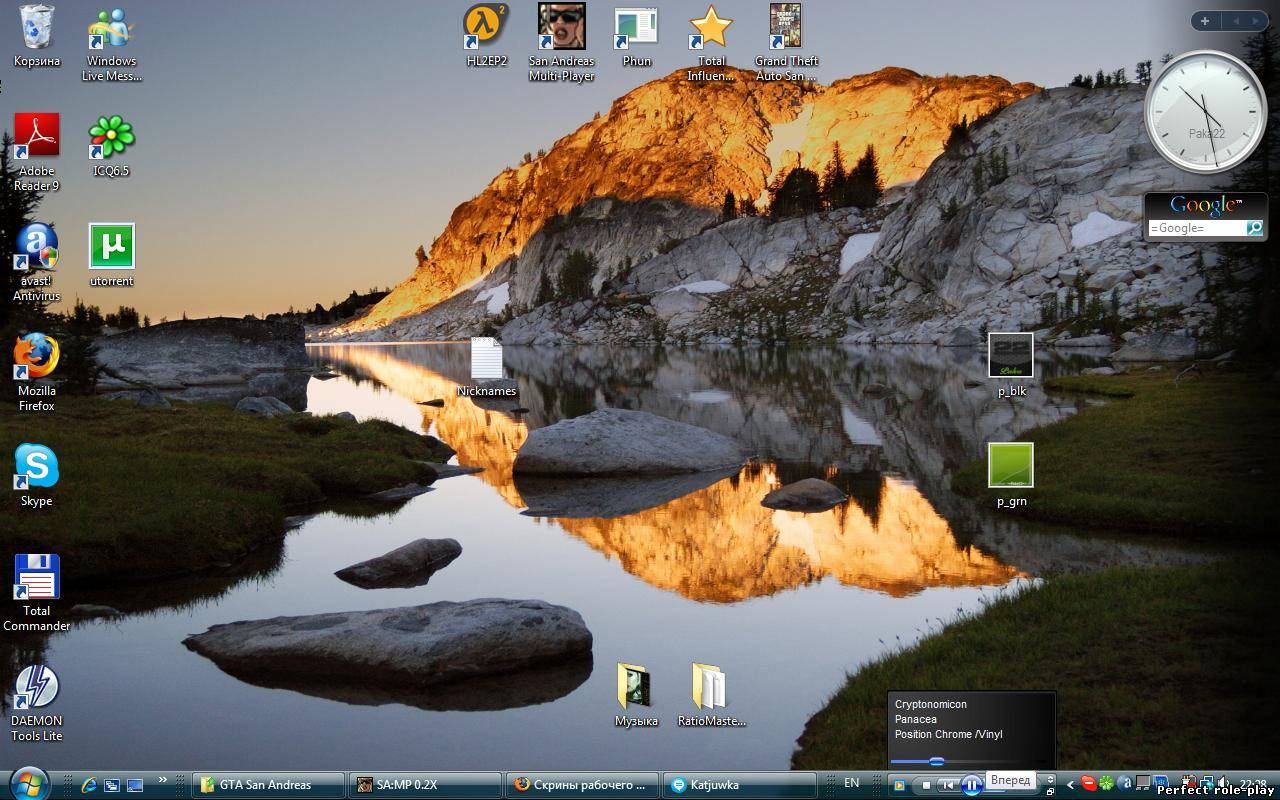The image size is (1280, 800).
Task: Select the Total Influence star icon
Action: tap(711, 43)
